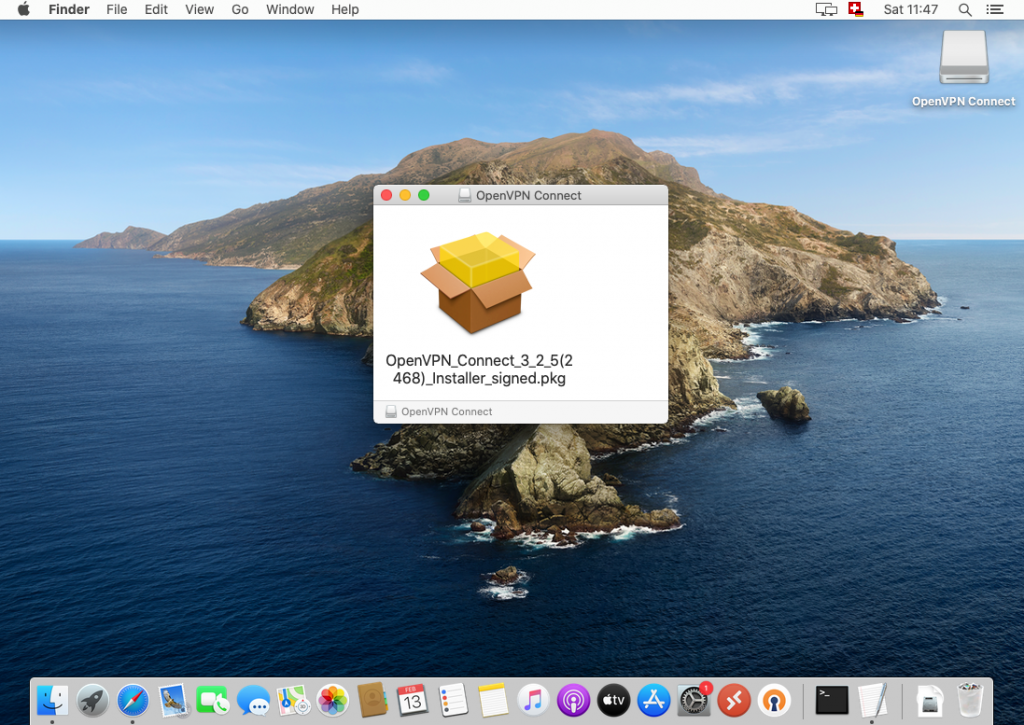Image resolution: width=1024 pixels, height=725 pixels.
Task: Open the Go menu
Action: click(239, 10)
